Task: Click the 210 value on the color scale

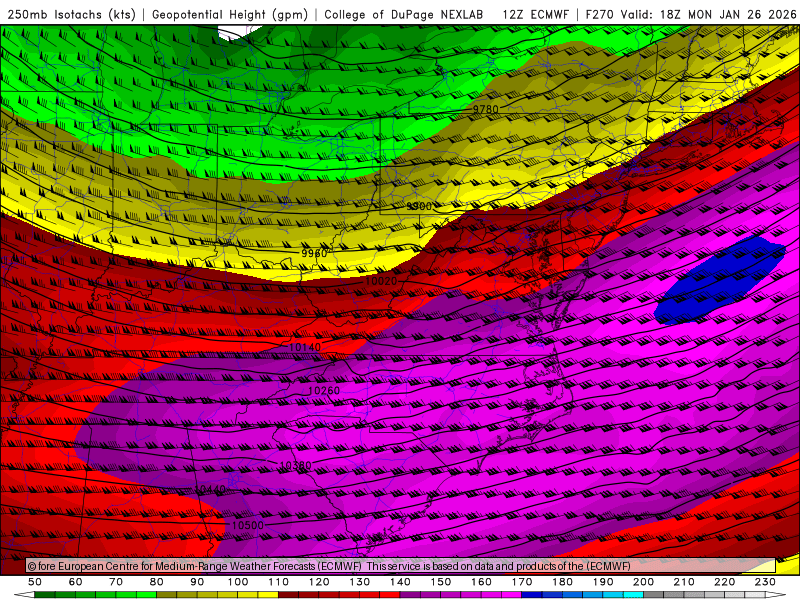Action: click(684, 582)
